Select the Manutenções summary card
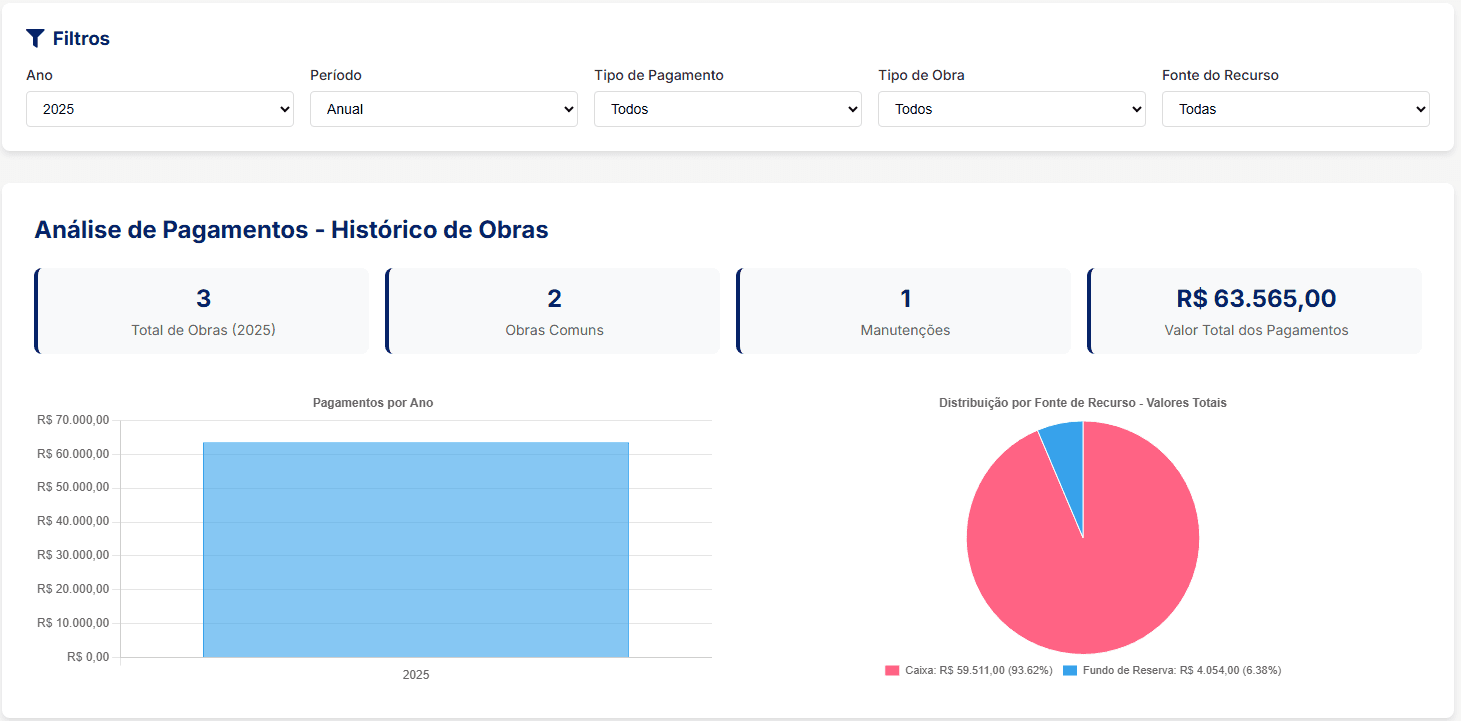Screen dimensions: 1461x721 tap(905, 311)
